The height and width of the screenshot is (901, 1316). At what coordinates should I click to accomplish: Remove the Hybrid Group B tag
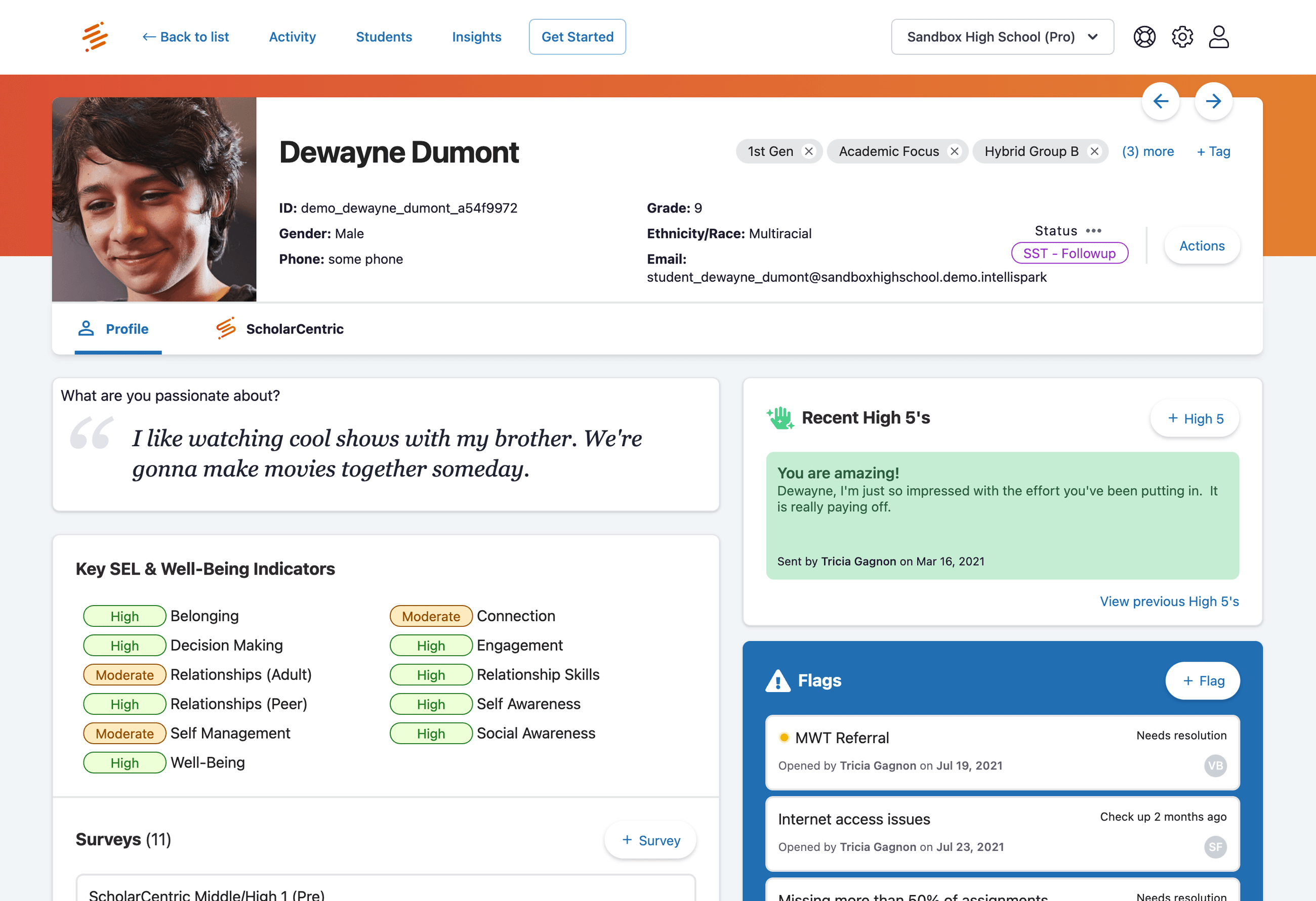[x=1094, y=152]
